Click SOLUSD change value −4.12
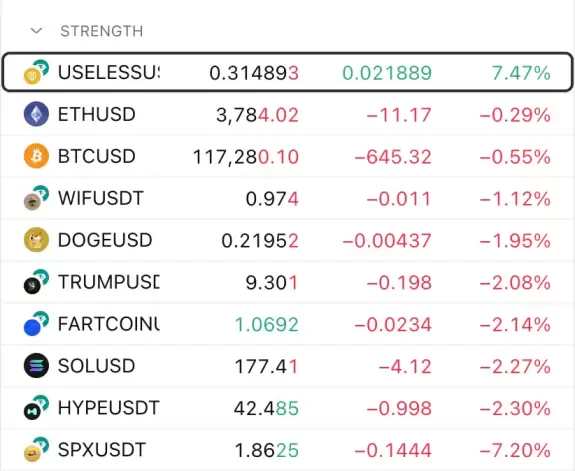Viewport: 575px width, 471px height. tap(405, 366)
